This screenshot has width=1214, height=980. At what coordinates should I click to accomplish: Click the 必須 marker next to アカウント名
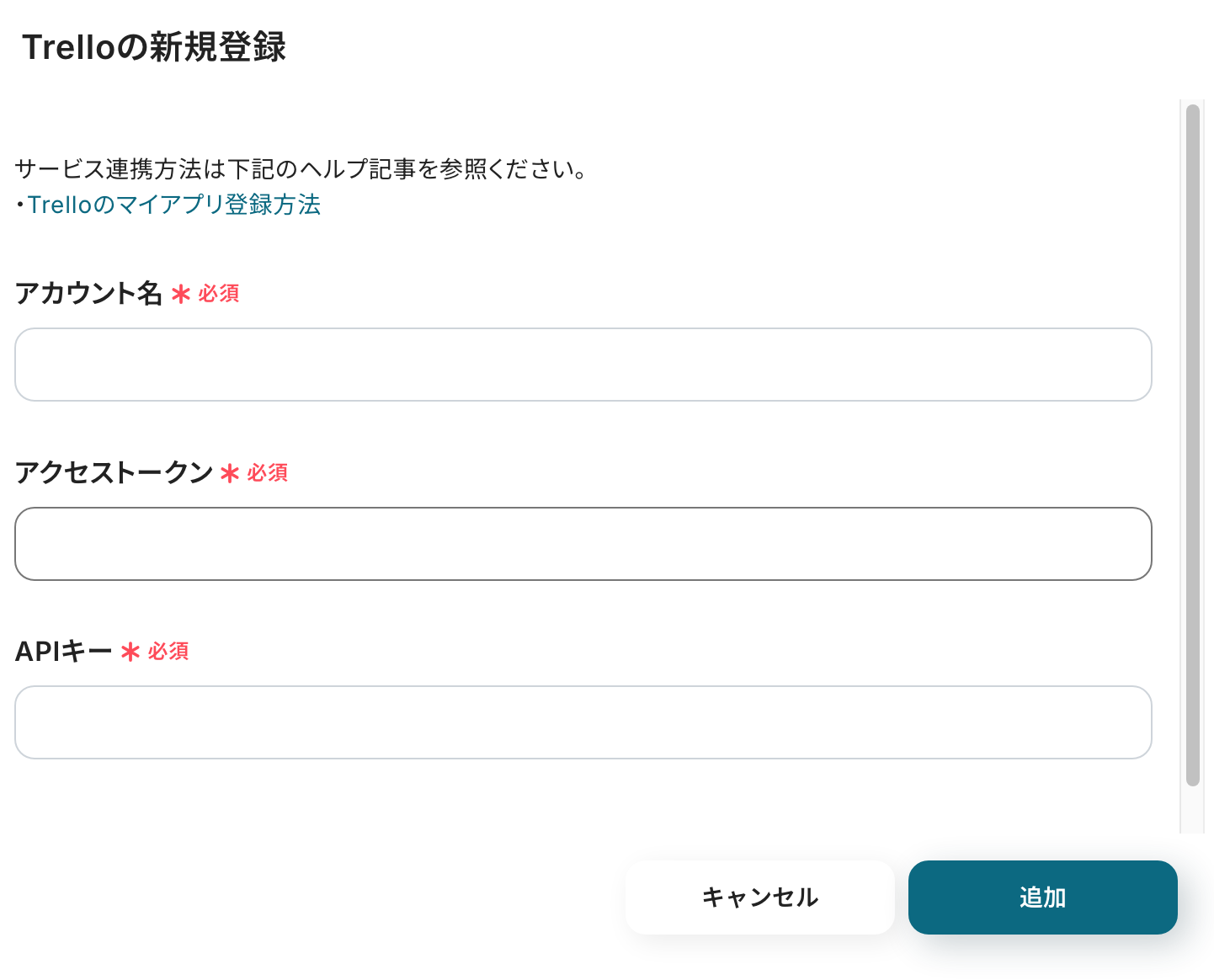(x=219, y=294)
